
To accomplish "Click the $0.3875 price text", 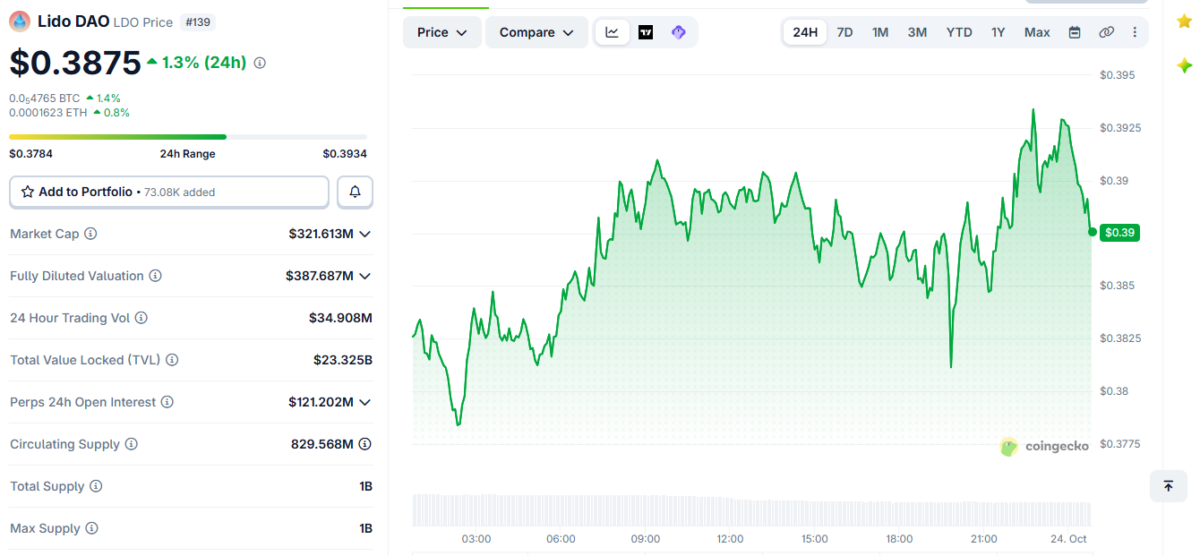I will [x=75, y=63].
